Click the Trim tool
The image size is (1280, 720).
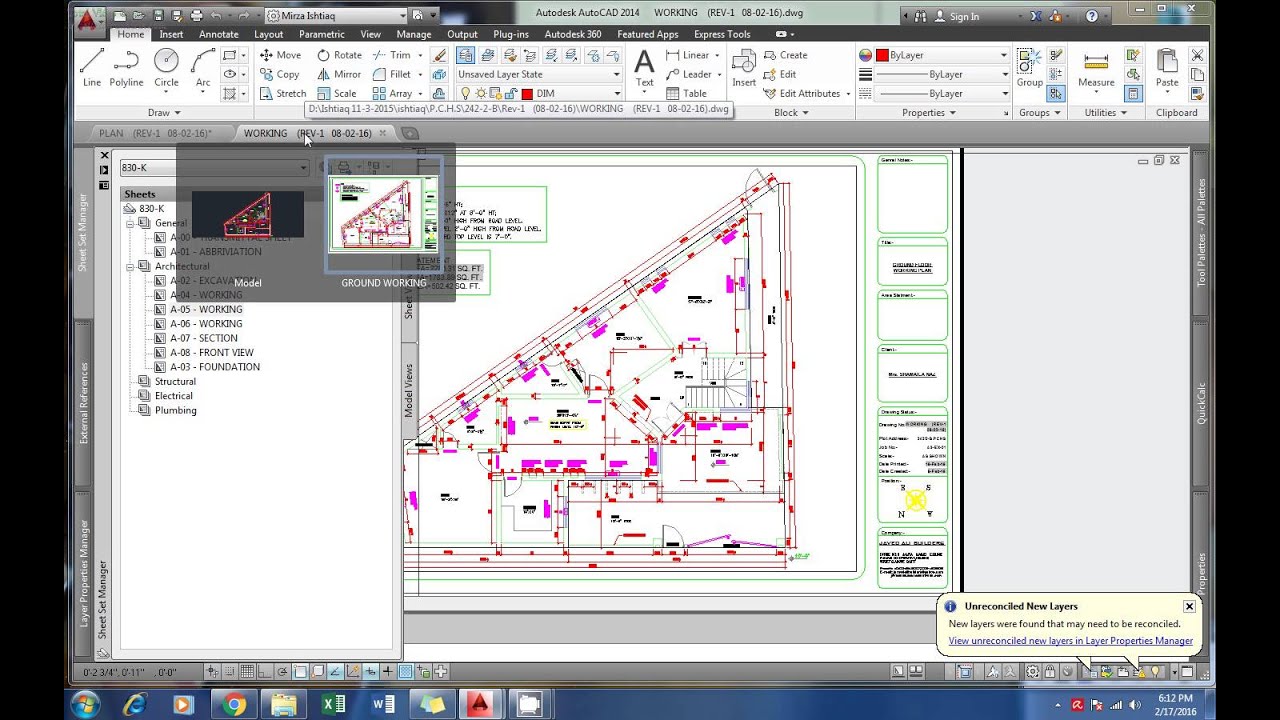click(x=392, y=55)
